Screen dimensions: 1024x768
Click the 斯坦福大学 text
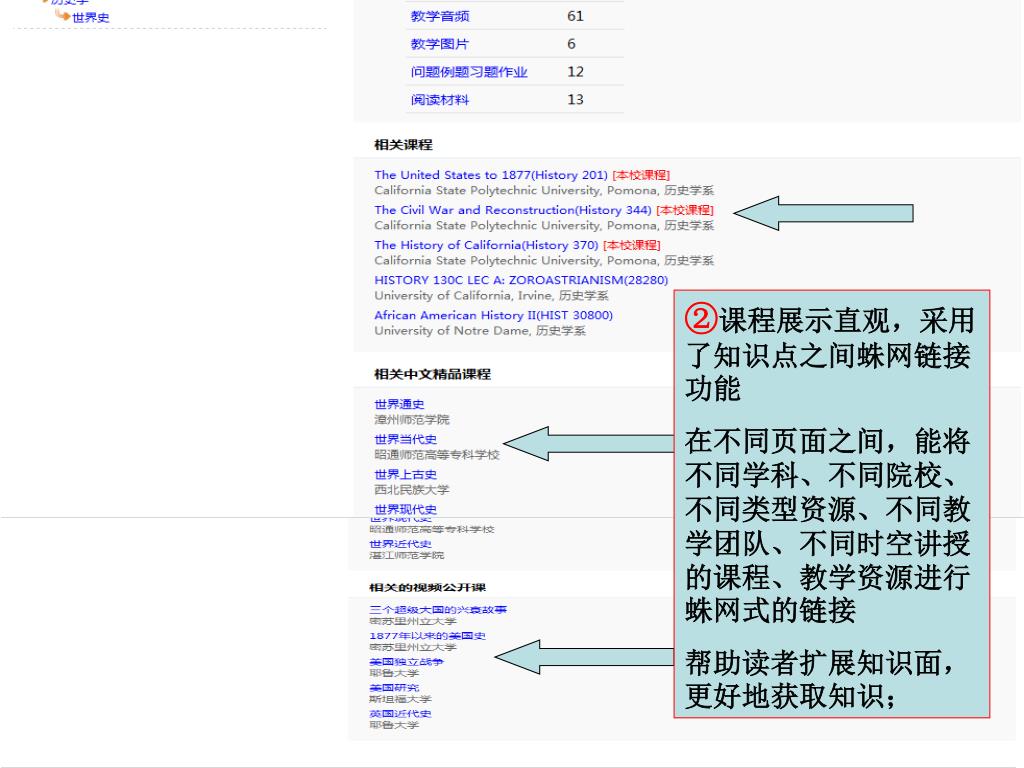(400, 699)
